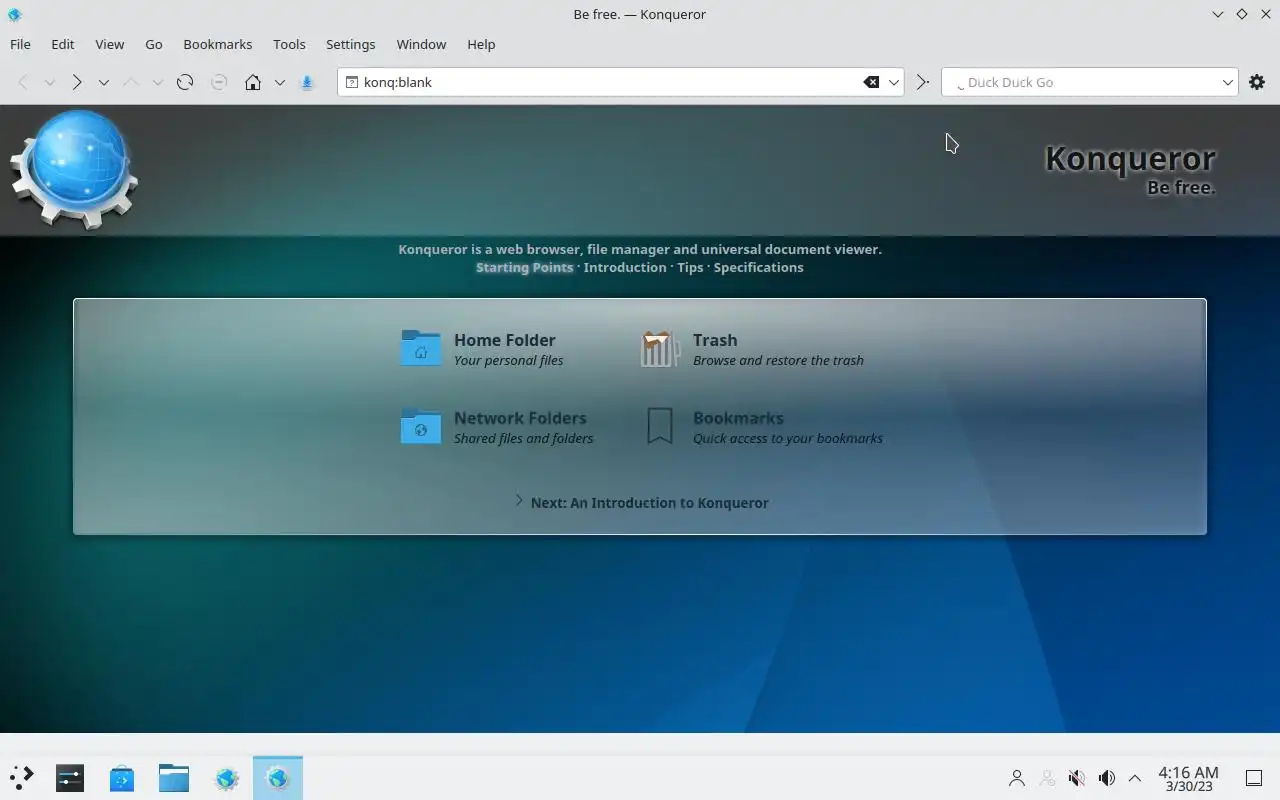The height and width of the screenshot is (800, 1280).
Task: Select the Tips page link
Action: point(690,267)
